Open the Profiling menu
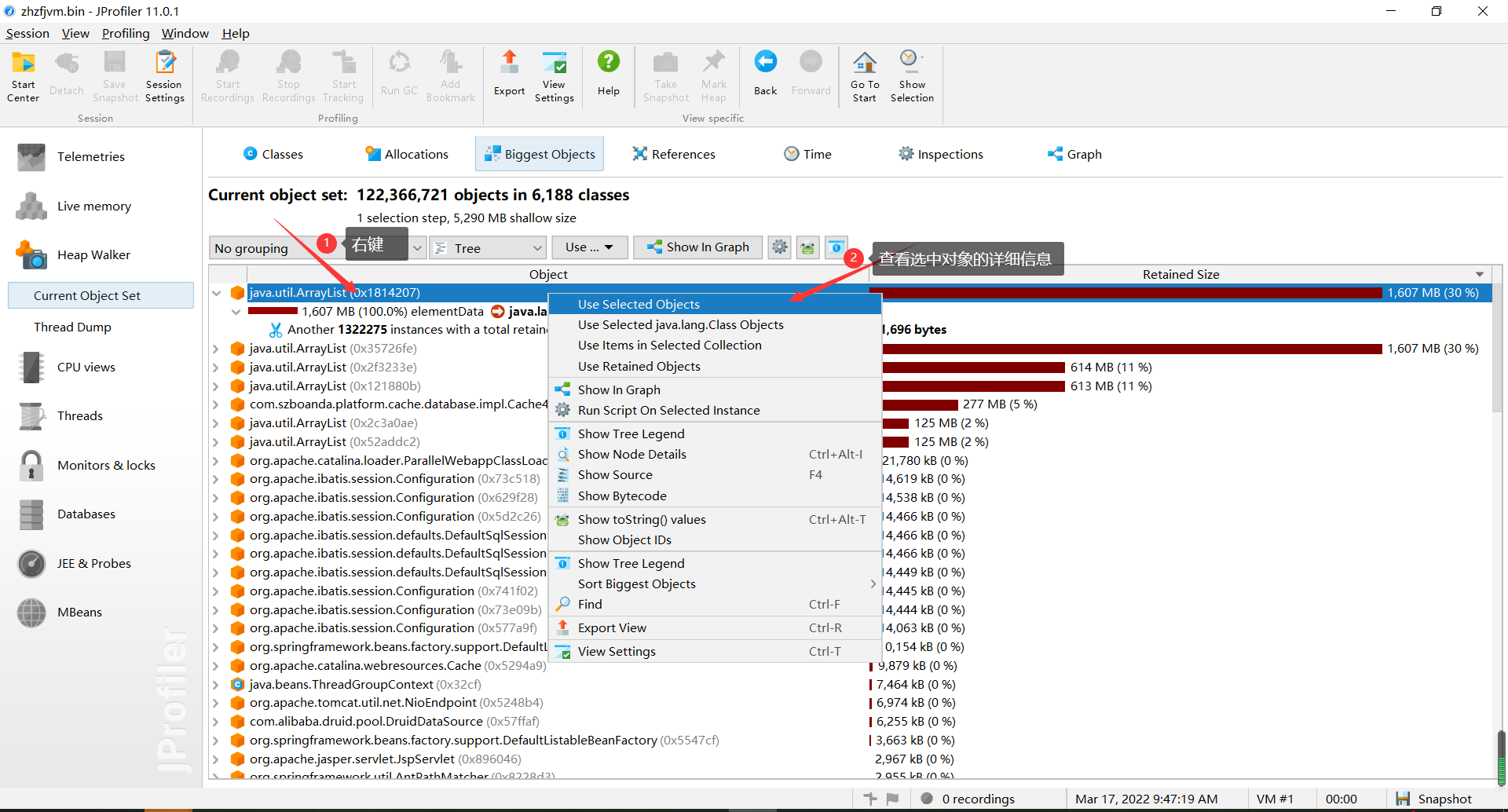 click(126, 33)
